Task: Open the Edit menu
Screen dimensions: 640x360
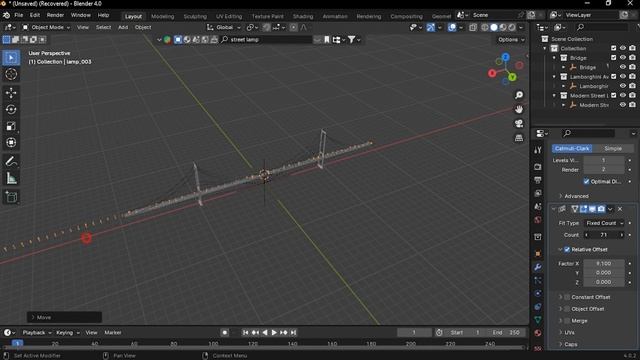Action: [35, 15]
